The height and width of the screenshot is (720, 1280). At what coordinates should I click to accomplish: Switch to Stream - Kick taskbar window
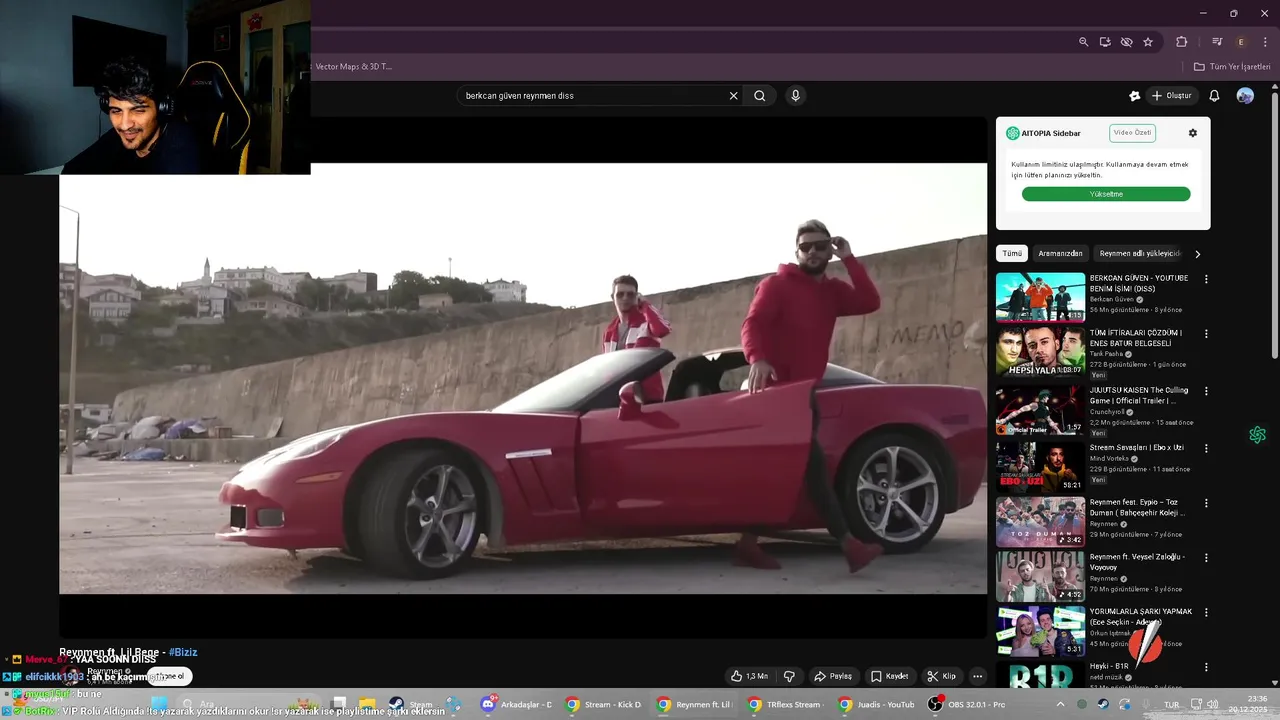pos(602,704)
